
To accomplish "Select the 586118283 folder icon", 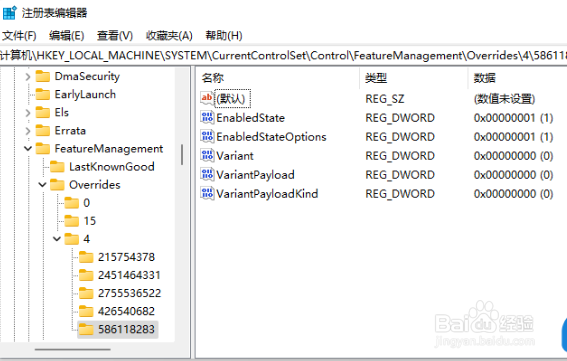I will click(x=86, y=330).
